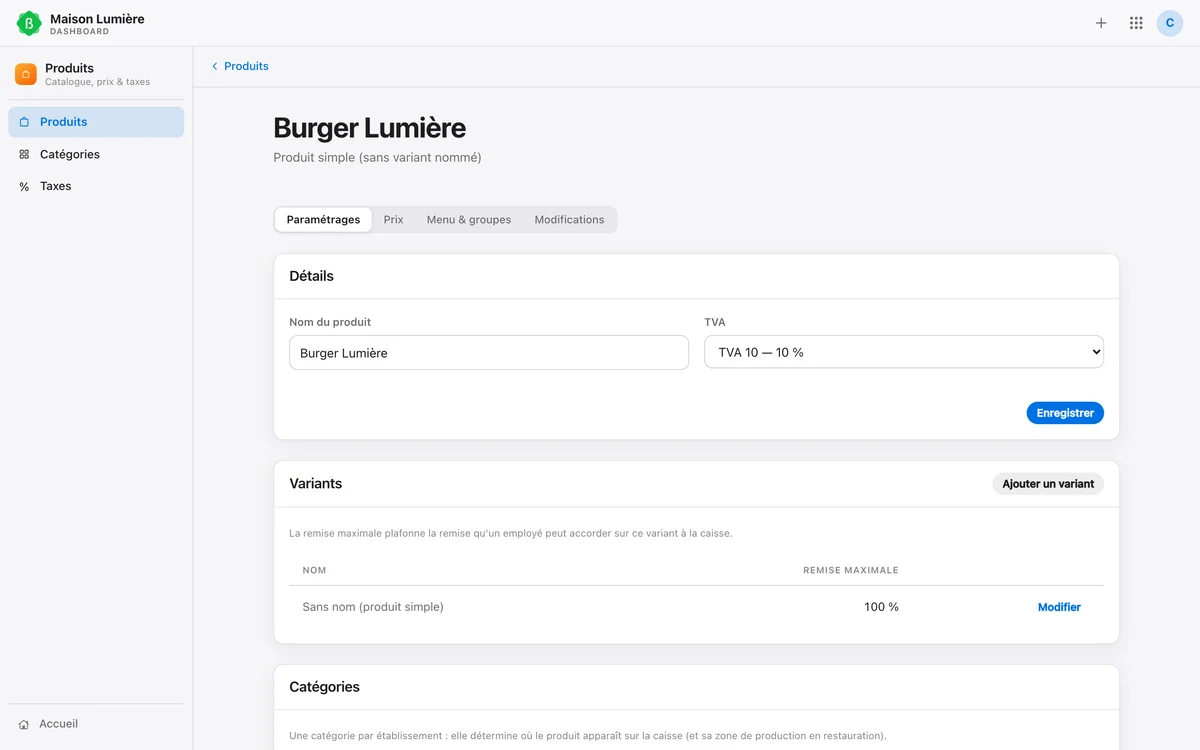Viewport: 1200px width, 750px height.
Task: Click the Produits bag icon in sidebar
Action: 24,122
